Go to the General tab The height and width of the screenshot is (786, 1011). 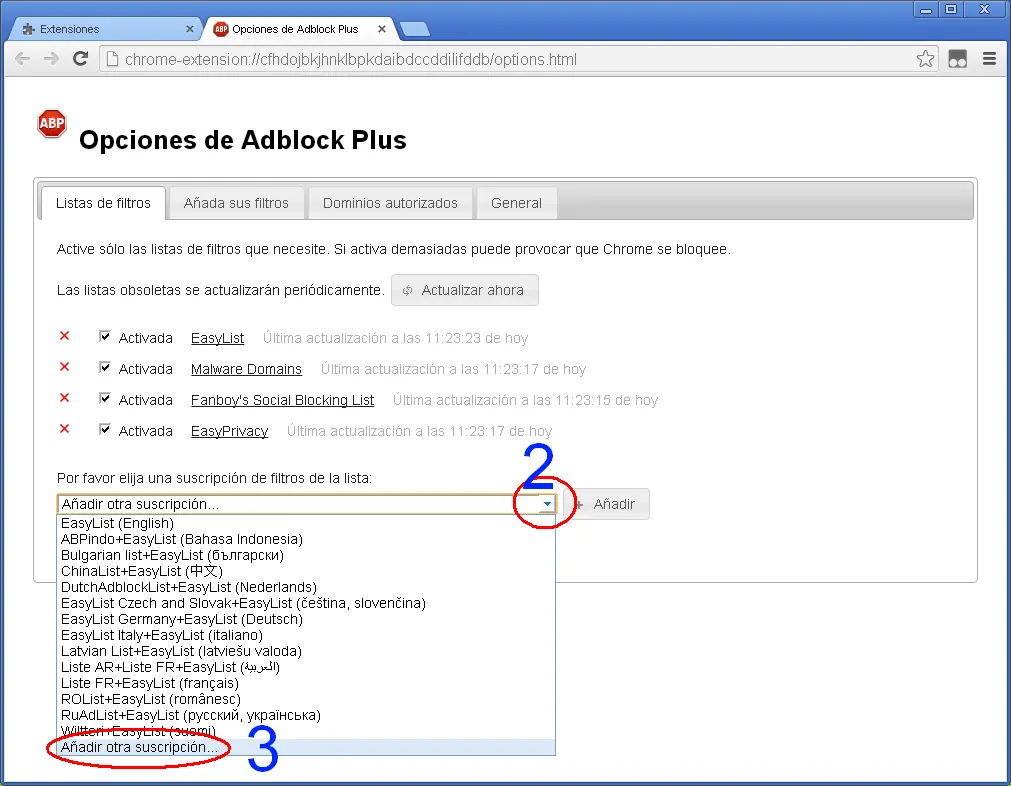click(x=516, y=203)
